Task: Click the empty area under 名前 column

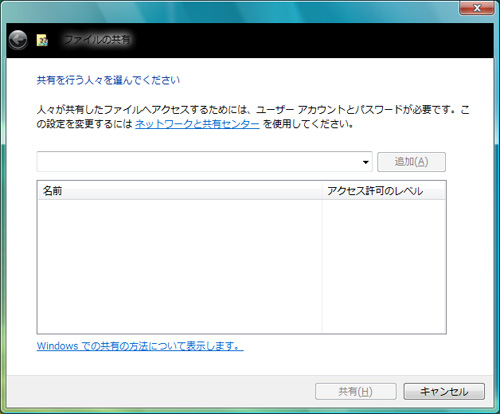Action: coord(180,266)
